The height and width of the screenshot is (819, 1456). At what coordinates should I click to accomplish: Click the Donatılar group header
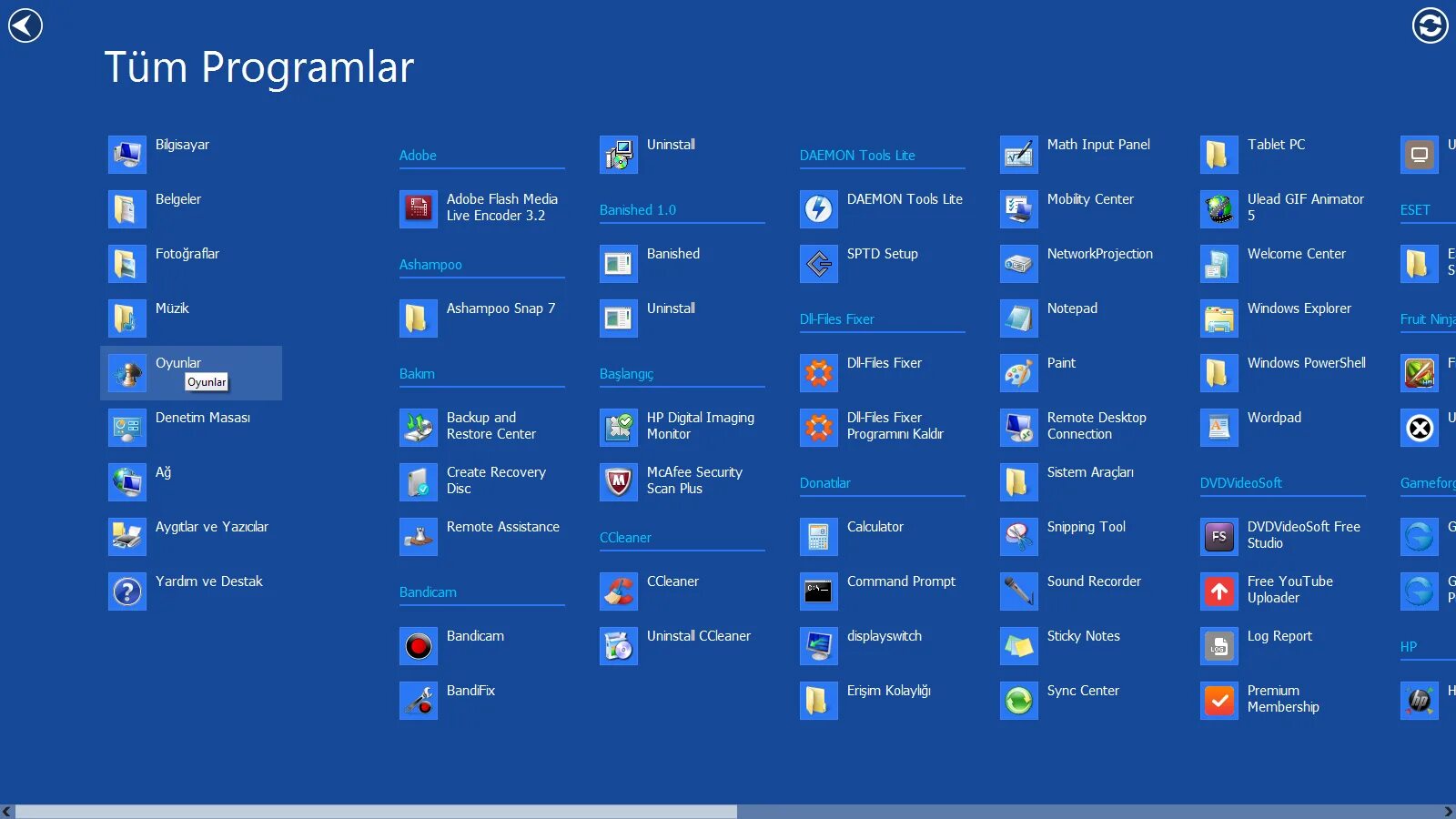point(825,483)
